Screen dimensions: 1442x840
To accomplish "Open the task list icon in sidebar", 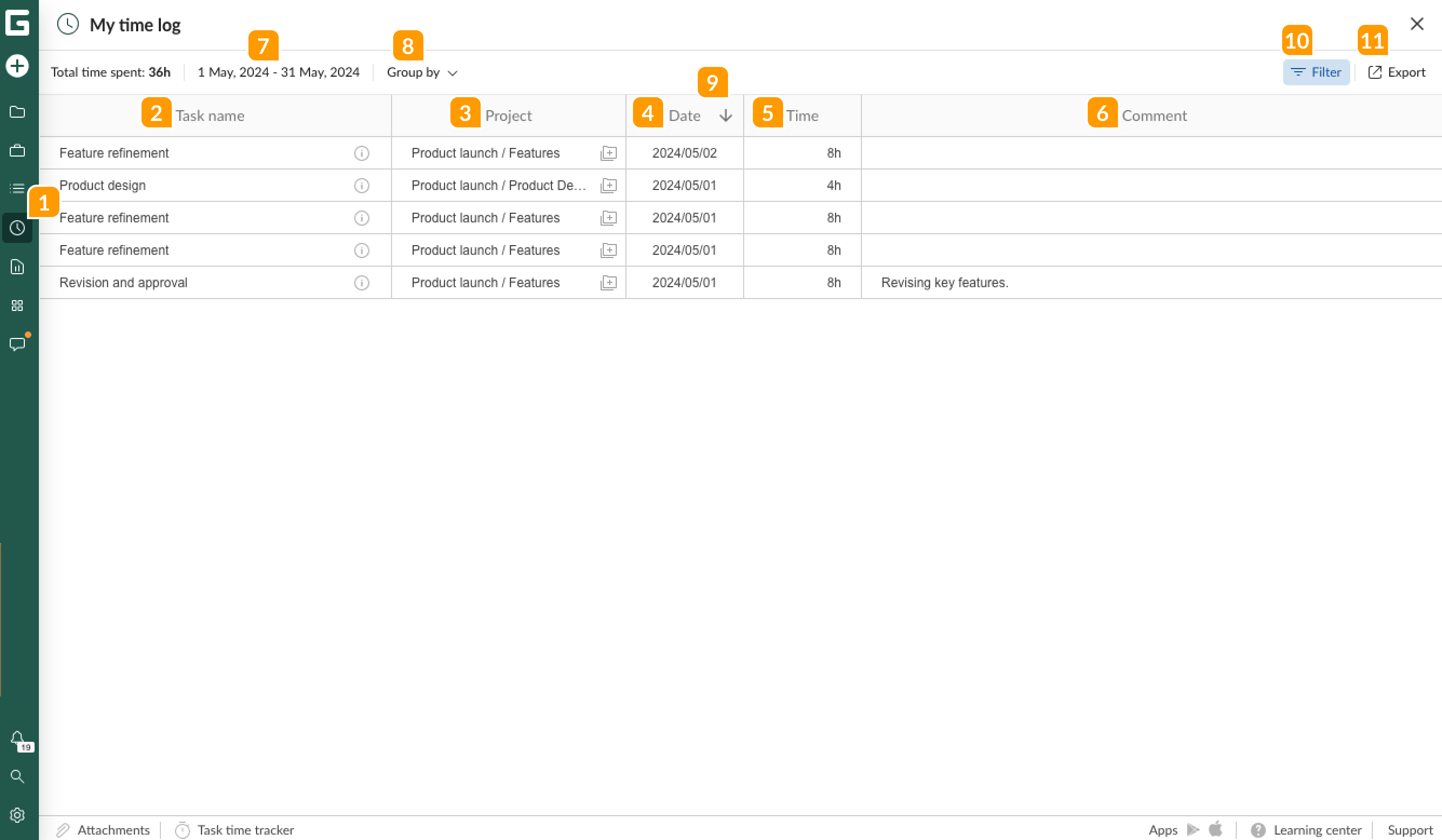I will click(x=17, y=189).
